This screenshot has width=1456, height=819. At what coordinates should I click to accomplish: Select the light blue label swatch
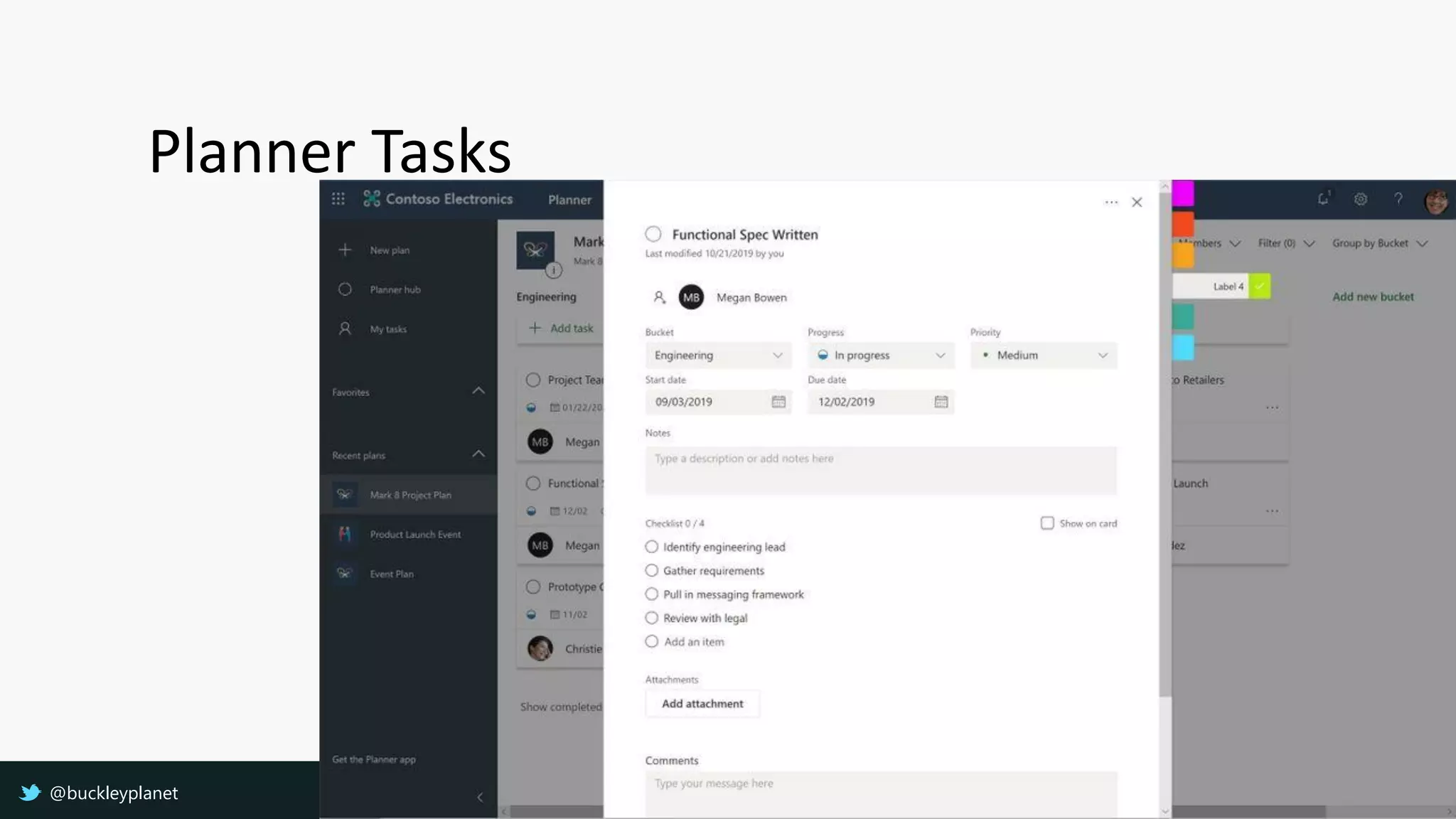coord(1183,348)
